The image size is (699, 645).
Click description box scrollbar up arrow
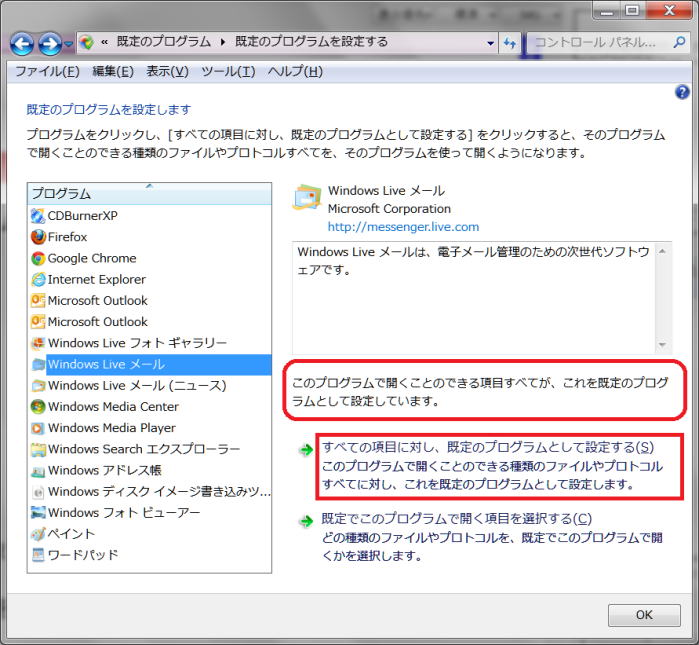[662, 251]
